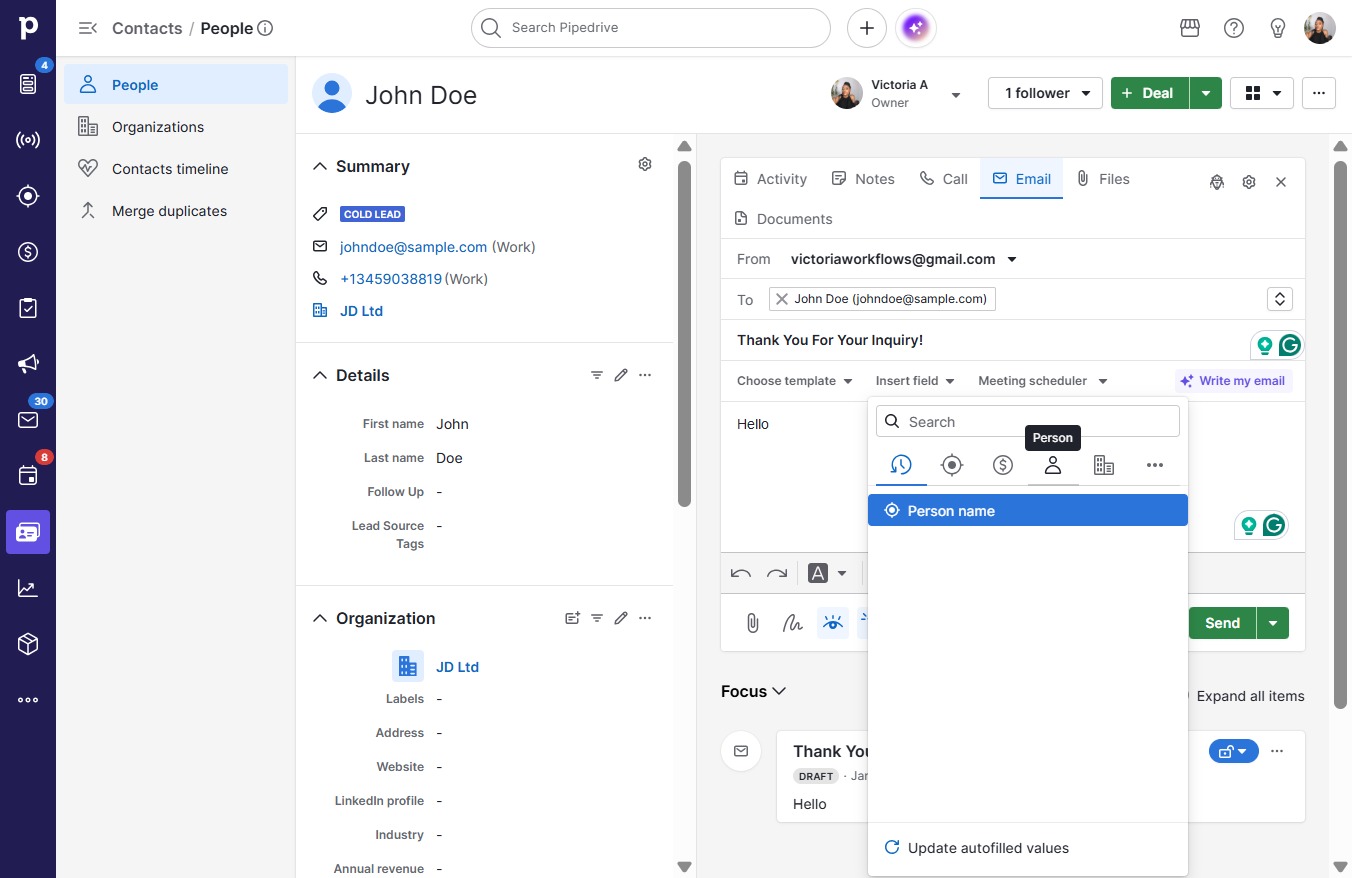
Task: Open the From email address dropdown
Action: pos(1012,259)
